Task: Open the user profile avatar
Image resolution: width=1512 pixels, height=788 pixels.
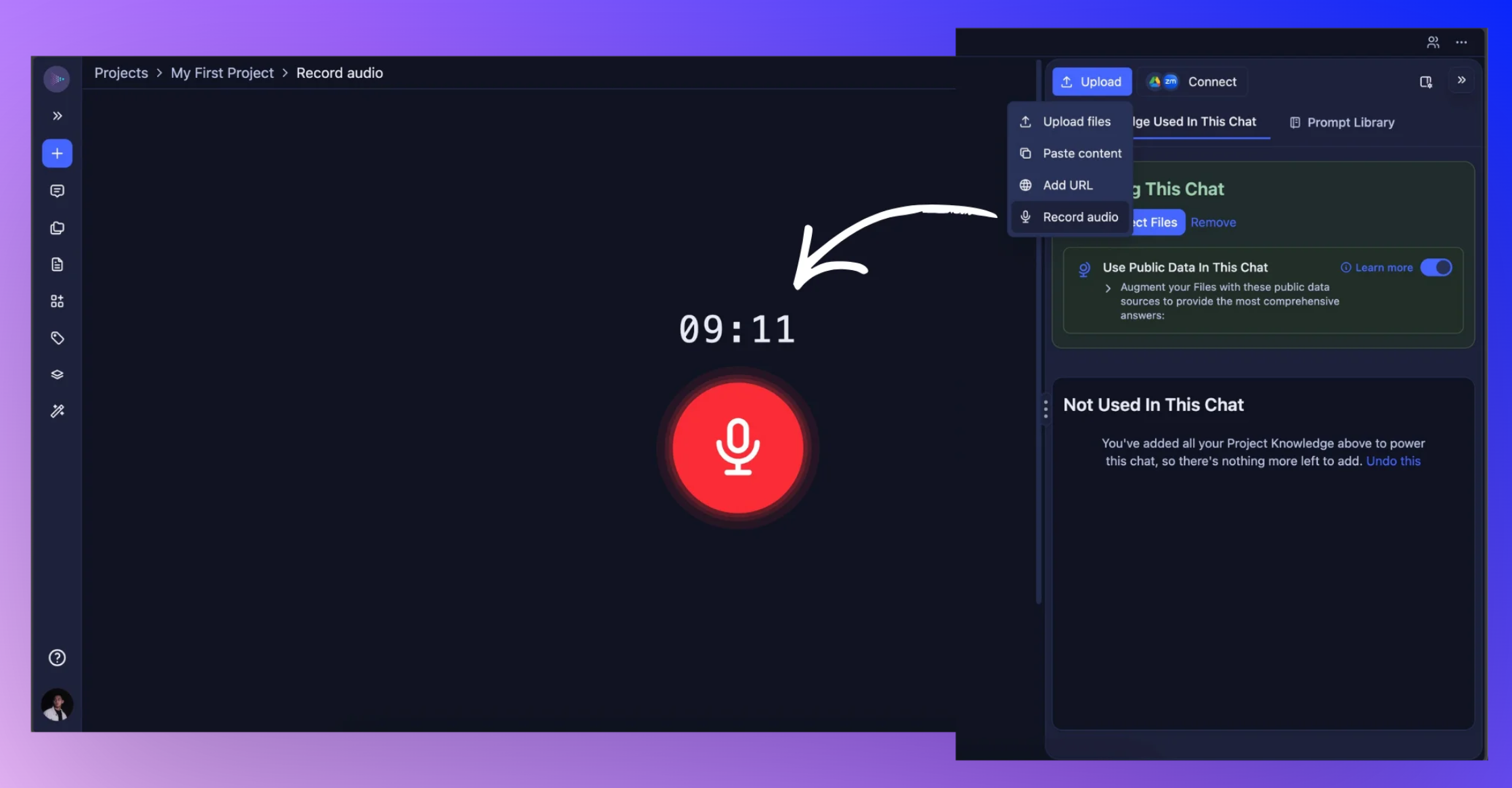Action: [x=57, y=705]
